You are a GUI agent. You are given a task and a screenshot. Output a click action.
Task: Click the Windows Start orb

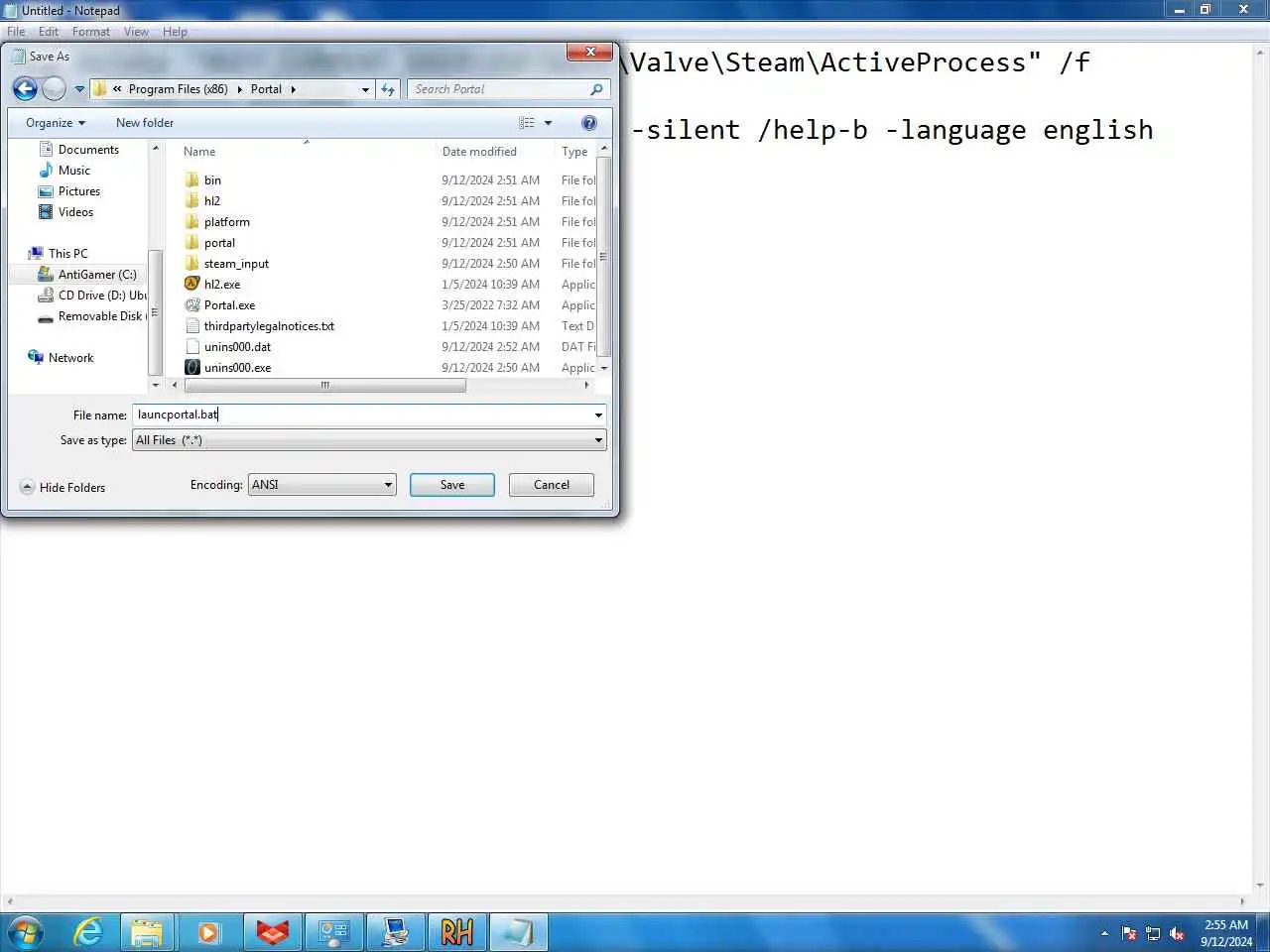coord(26,932)
